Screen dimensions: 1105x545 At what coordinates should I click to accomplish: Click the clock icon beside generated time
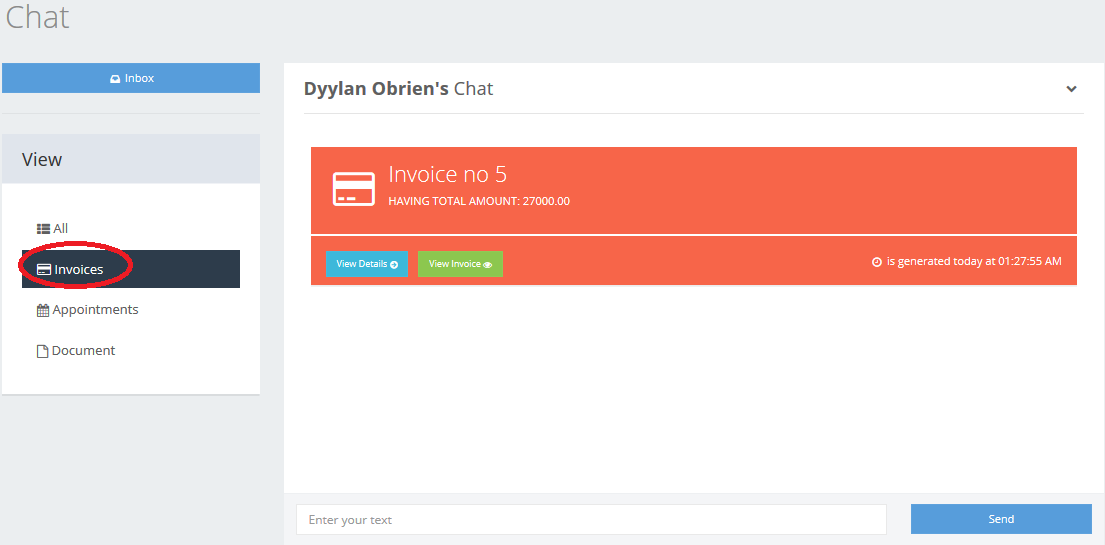tap(877, 262)
